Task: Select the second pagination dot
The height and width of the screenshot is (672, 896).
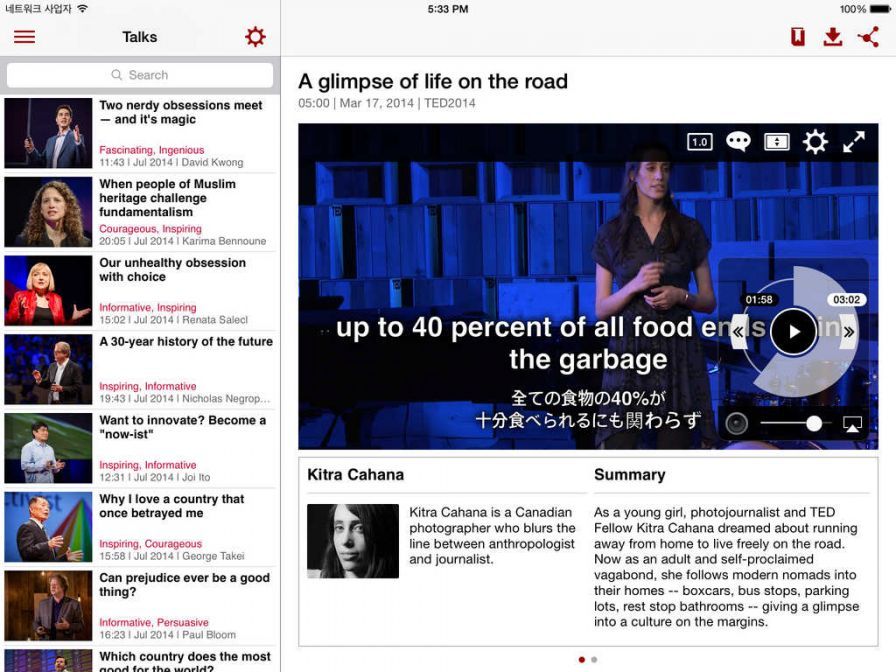Action: click(x=595, y=659)
